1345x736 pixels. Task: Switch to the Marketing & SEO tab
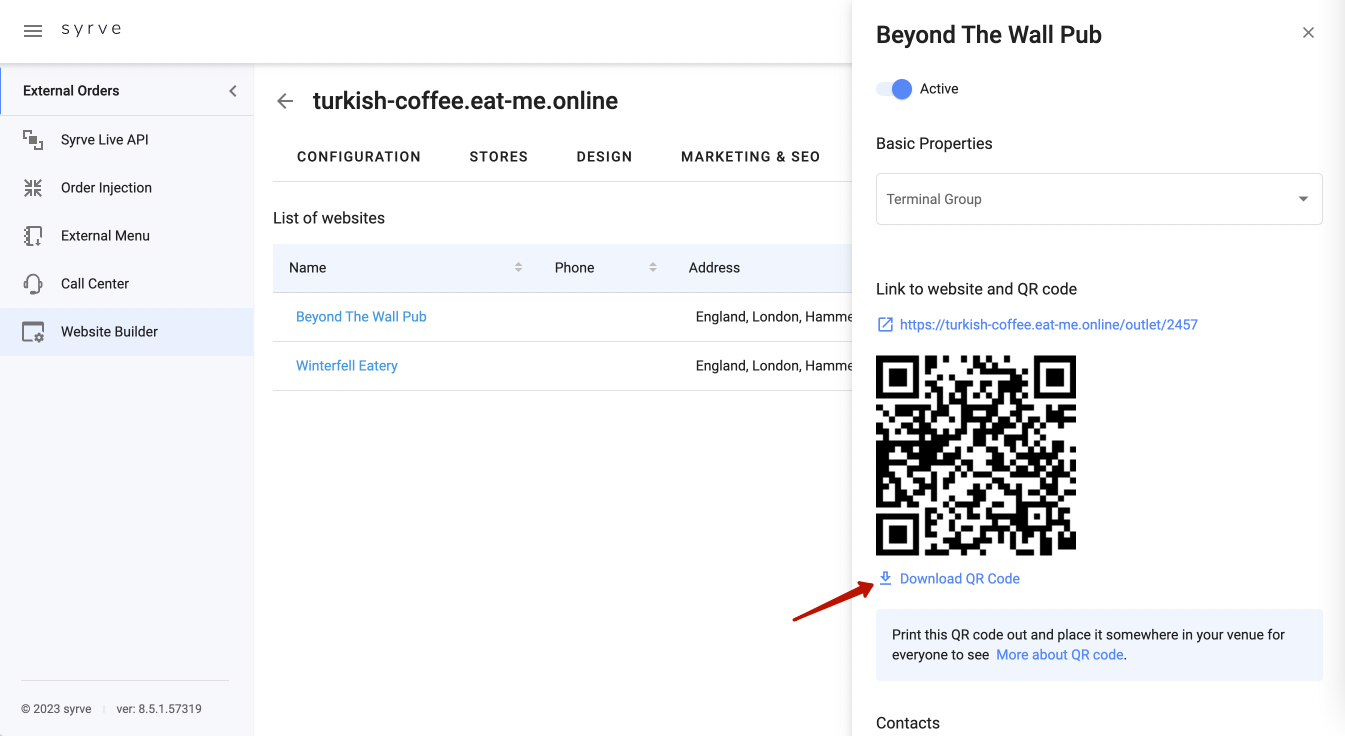(750, 157)
